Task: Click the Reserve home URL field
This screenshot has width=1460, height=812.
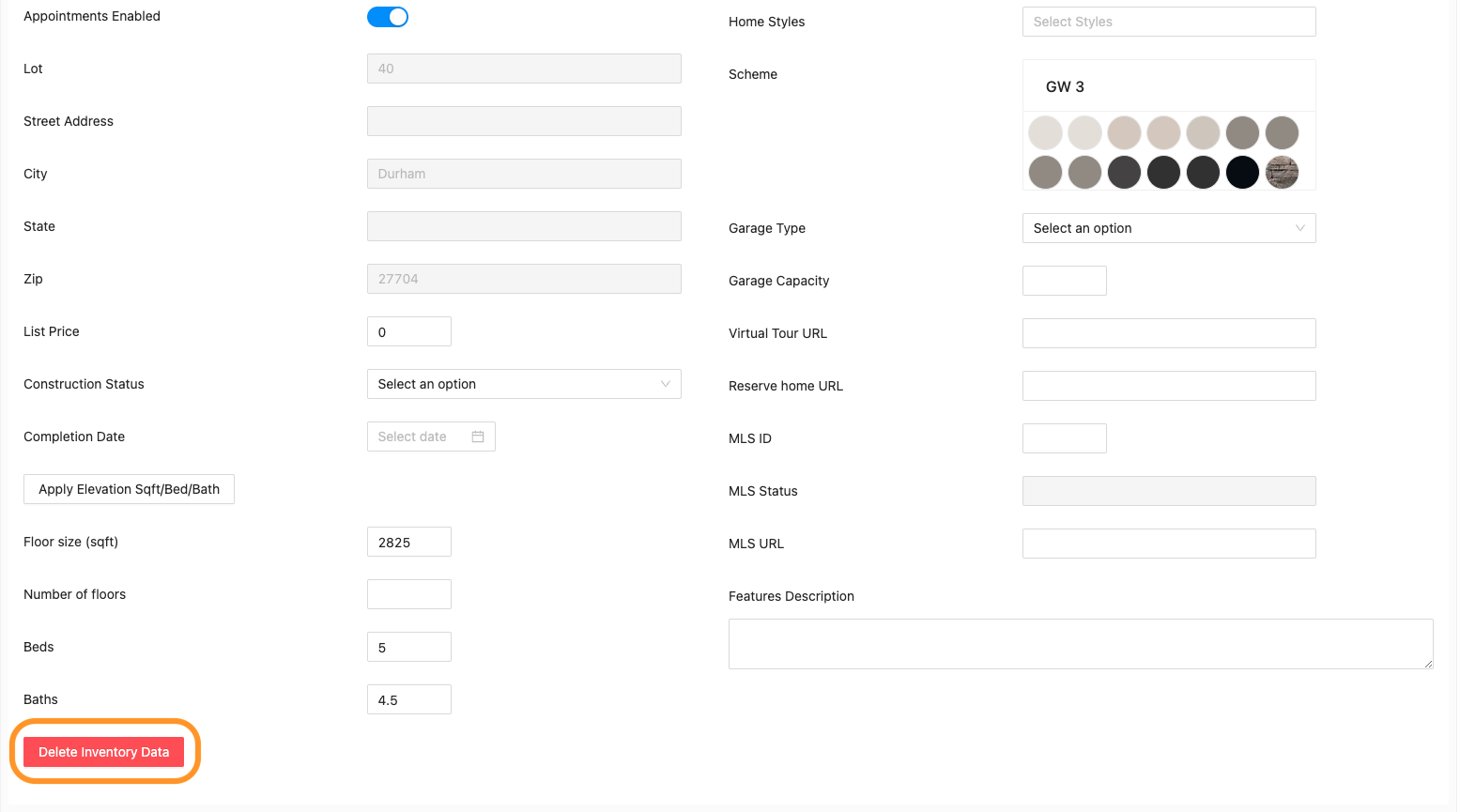Action: click(1169, 386)
